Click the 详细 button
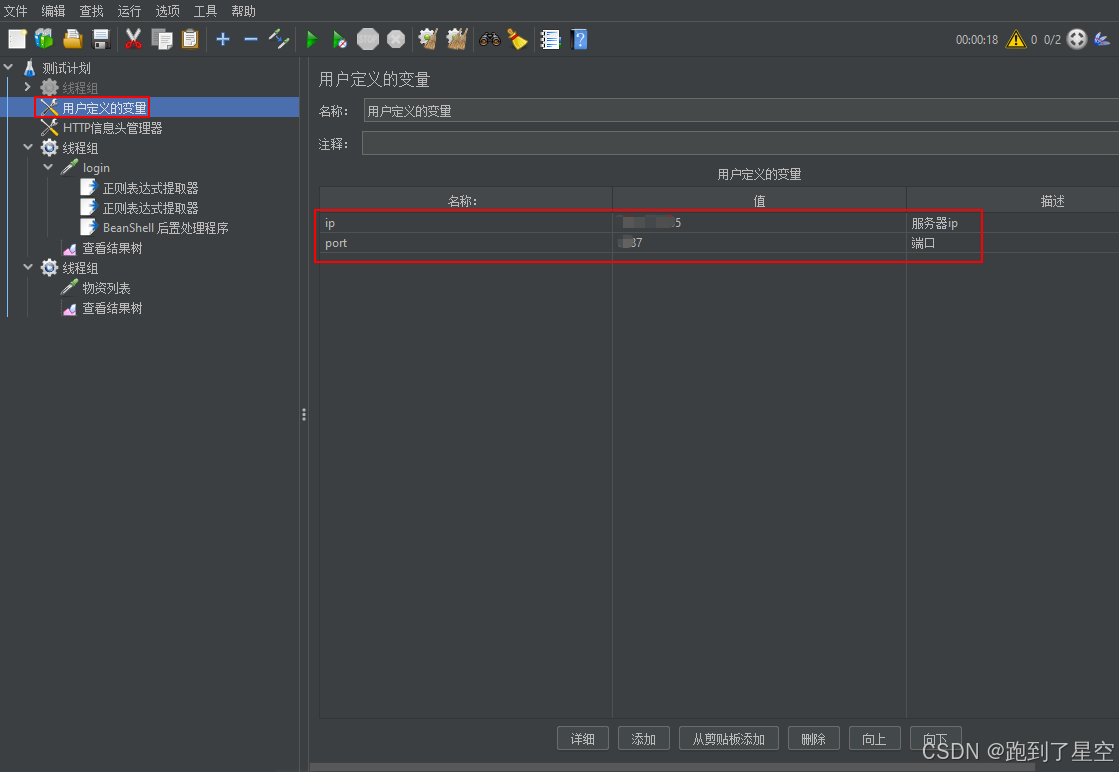Screen dimensions: 1119x772 click(582, 738)
